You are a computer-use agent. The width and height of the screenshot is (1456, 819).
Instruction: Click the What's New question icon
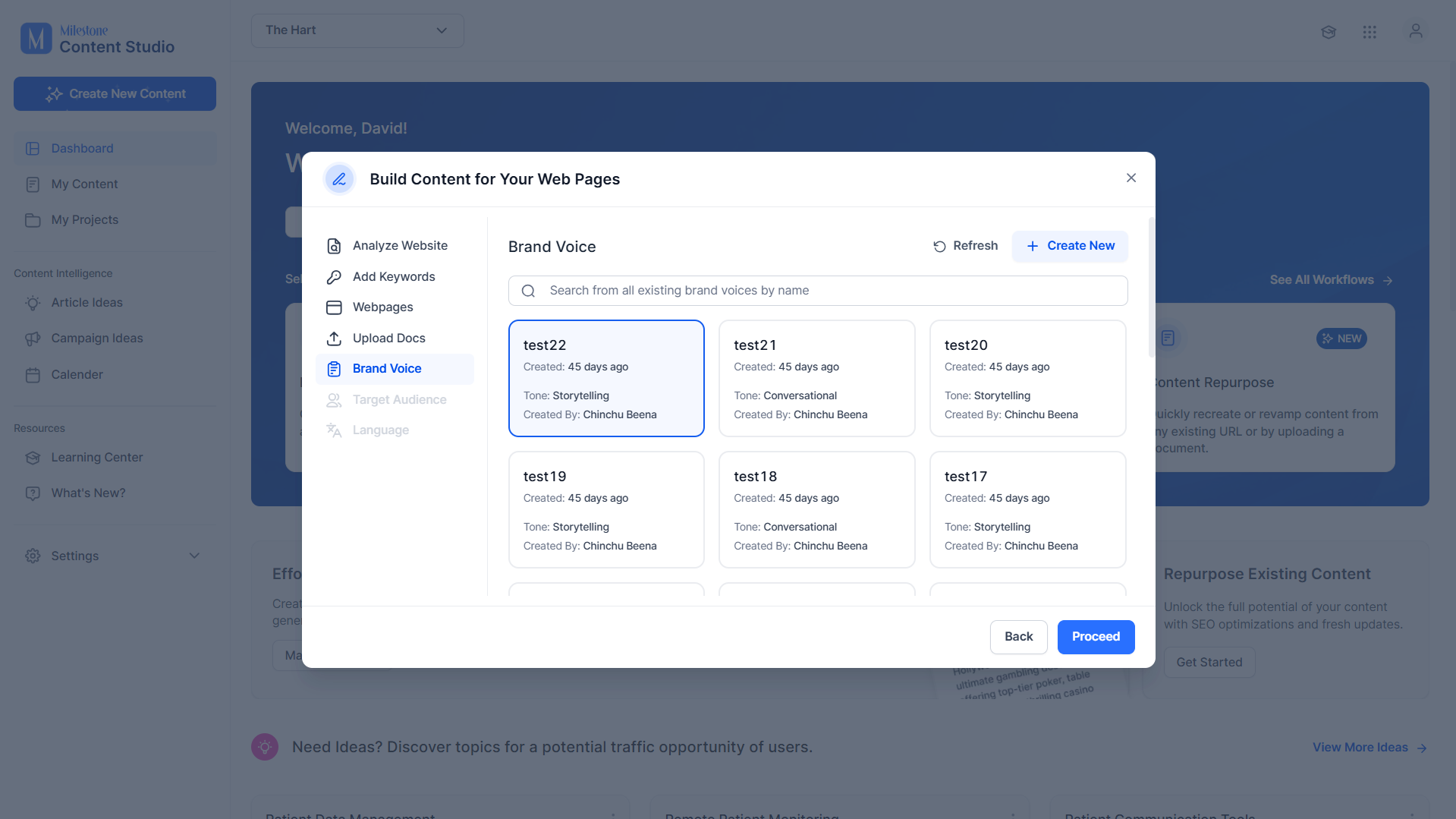click(x=33, y=493)
